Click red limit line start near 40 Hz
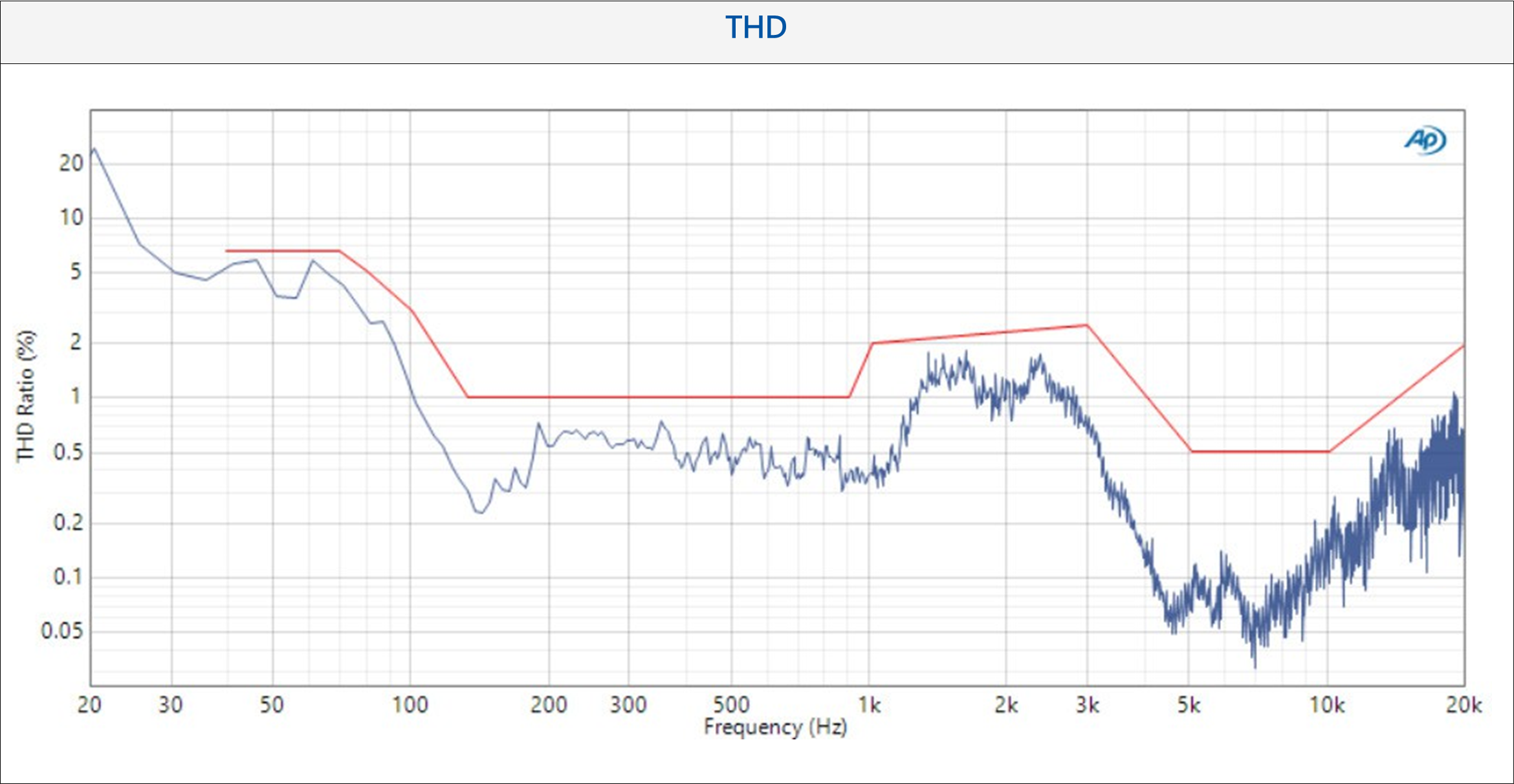Viewport: 1514px width, 784px height. (227, 251)
